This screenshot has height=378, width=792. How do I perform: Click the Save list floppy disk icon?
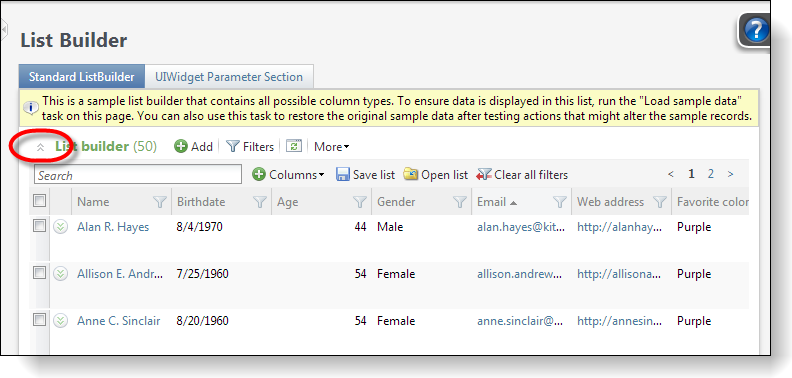click(343, 175)
